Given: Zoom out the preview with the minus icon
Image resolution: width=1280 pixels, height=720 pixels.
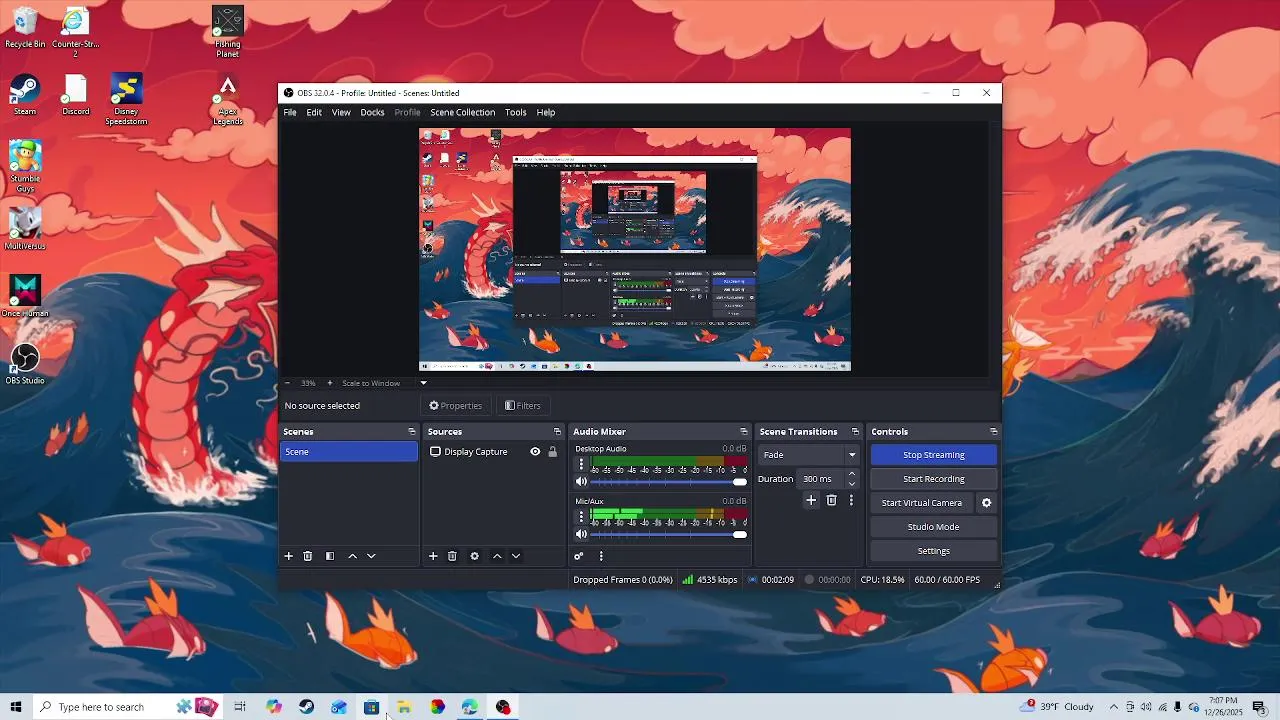Looking at the screenshot, I should tap(287, 383).
